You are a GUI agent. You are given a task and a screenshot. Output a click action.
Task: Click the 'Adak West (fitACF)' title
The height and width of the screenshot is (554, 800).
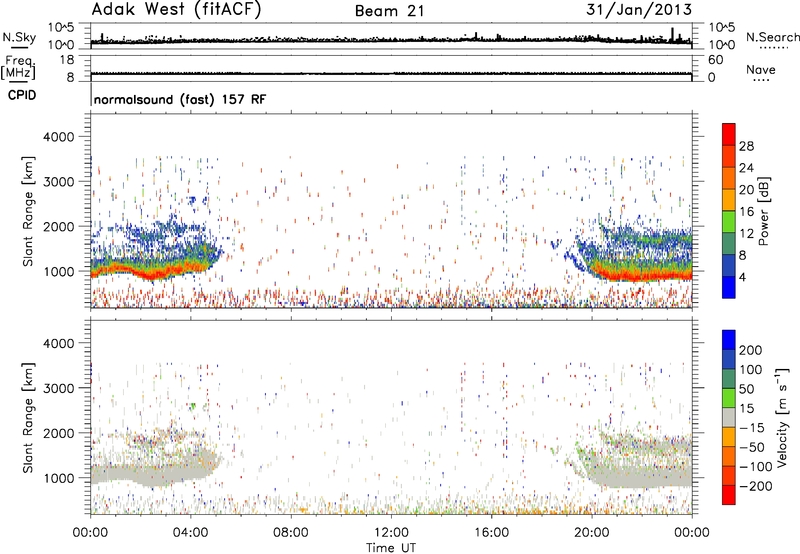pos(176,9)
